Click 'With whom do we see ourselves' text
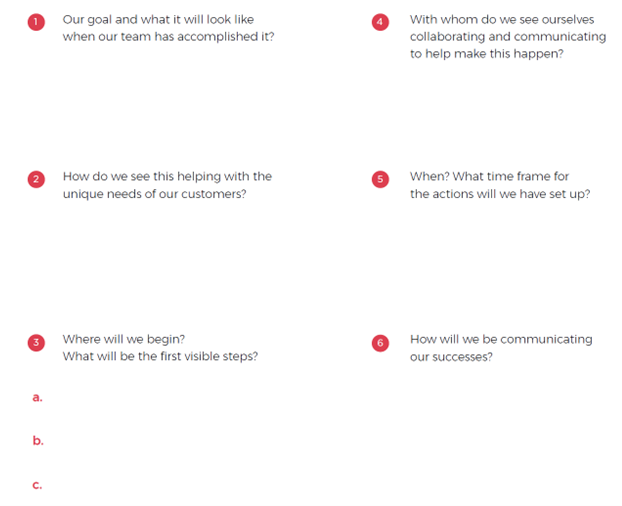 pos(502,19)
